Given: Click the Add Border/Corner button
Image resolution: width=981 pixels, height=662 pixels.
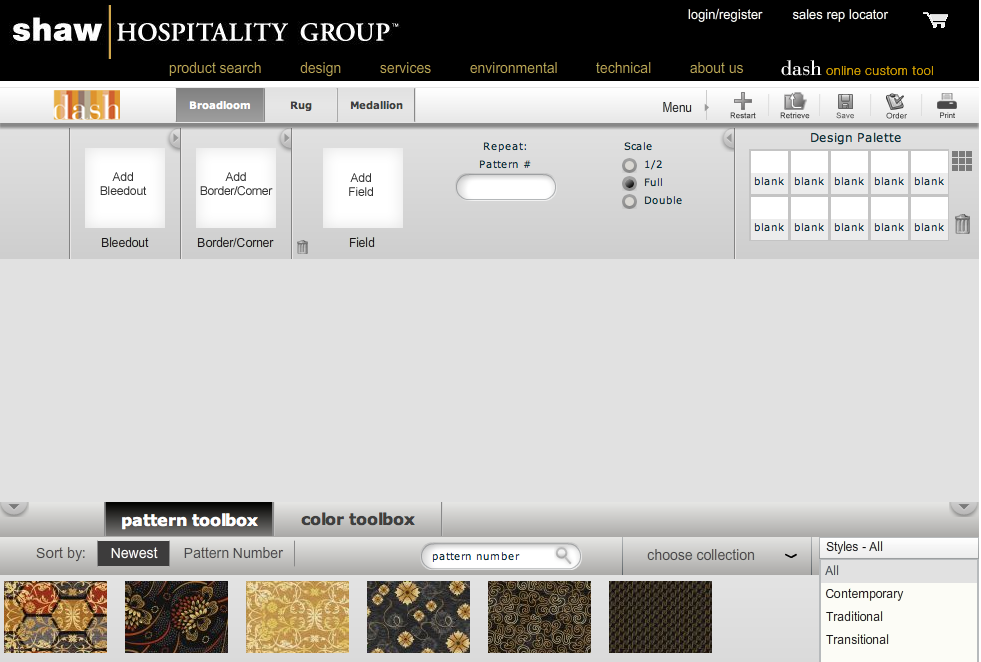Looking at the screenshot, I should click(236, 188).
